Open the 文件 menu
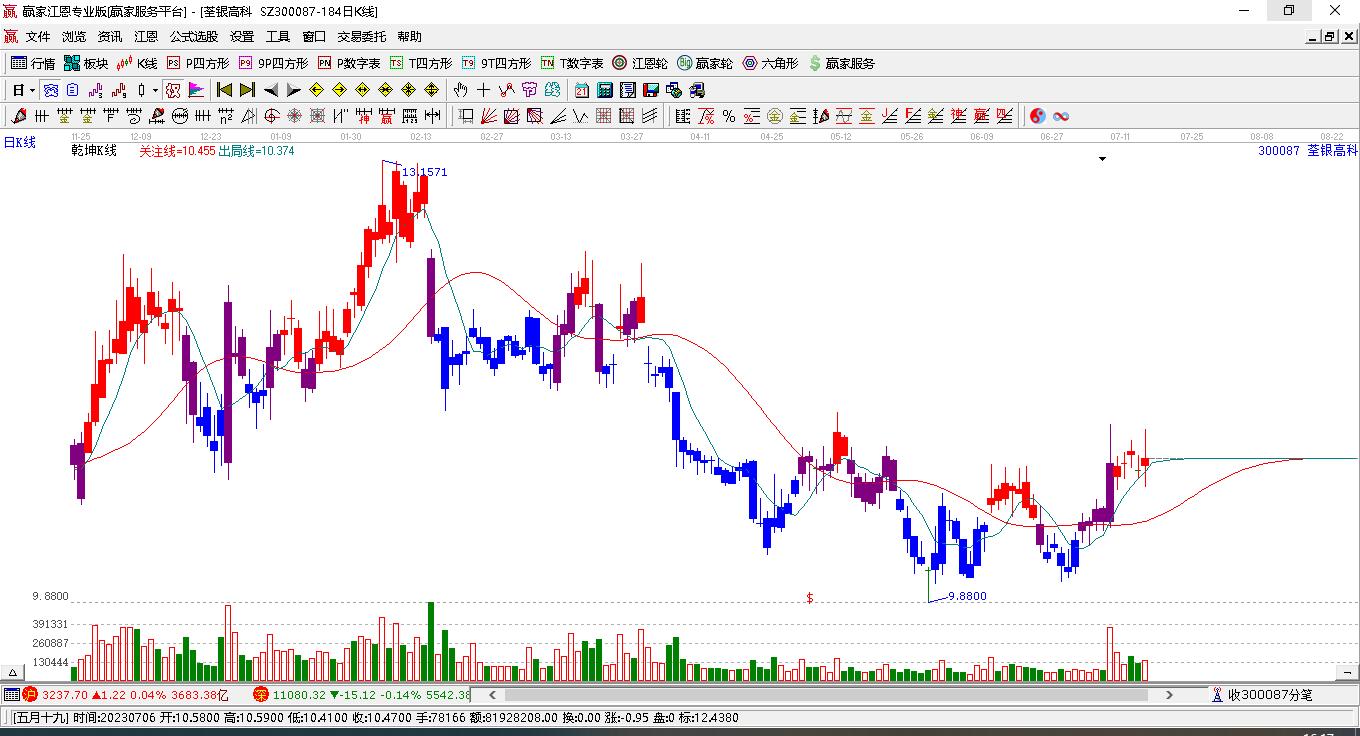Image resolution: width=1360 pixels, height=736 pixels. tap(38, 37)
